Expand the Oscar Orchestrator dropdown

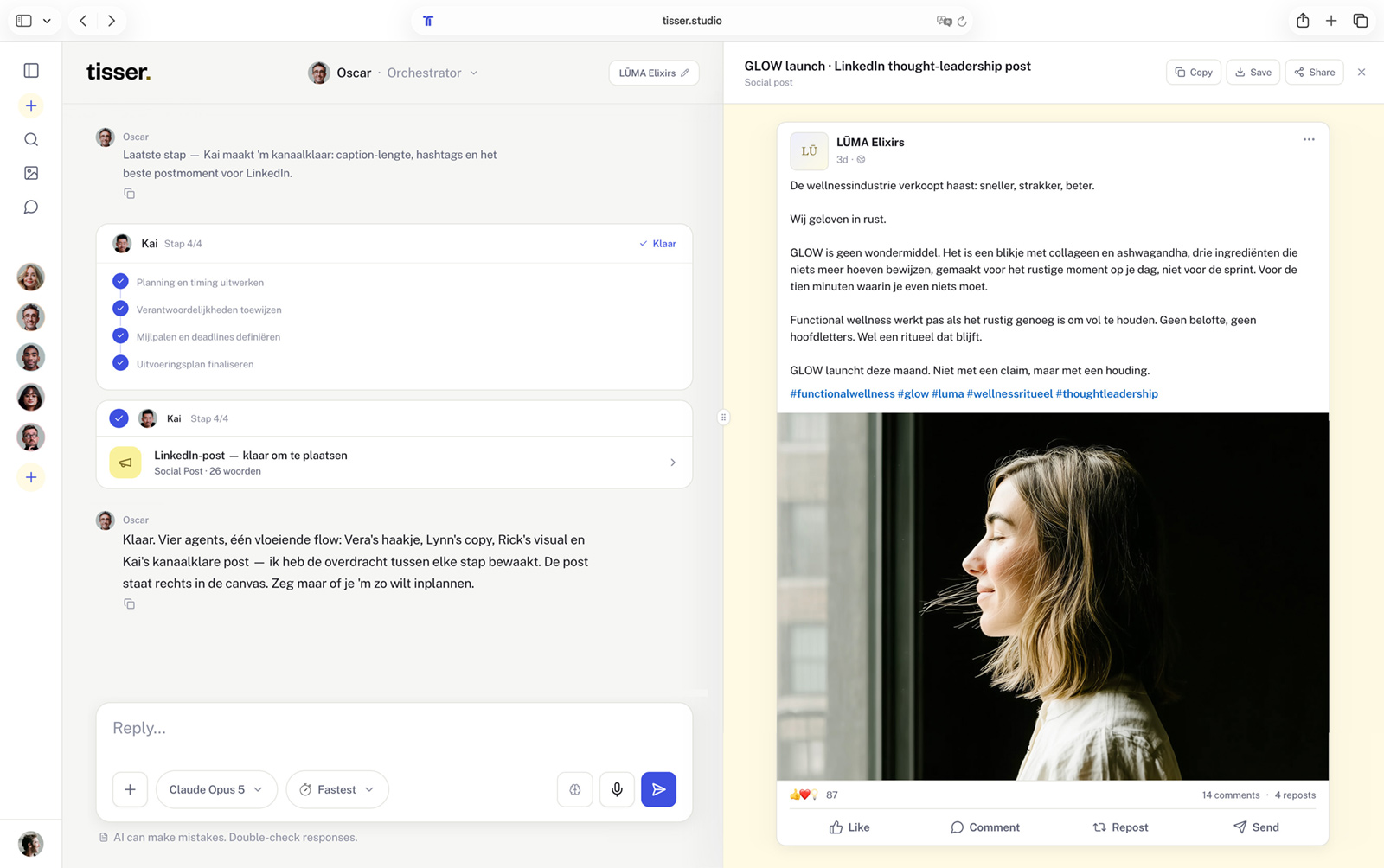(394, 73)
